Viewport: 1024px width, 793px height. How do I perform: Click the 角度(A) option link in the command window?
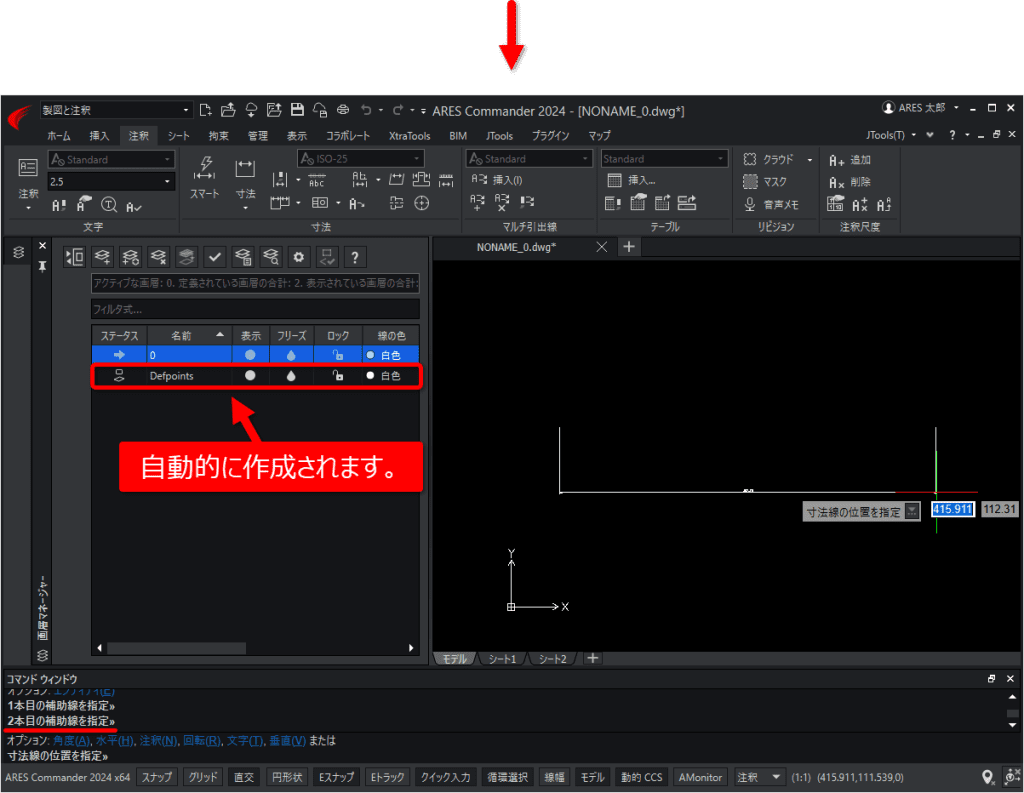coord(69,740)
